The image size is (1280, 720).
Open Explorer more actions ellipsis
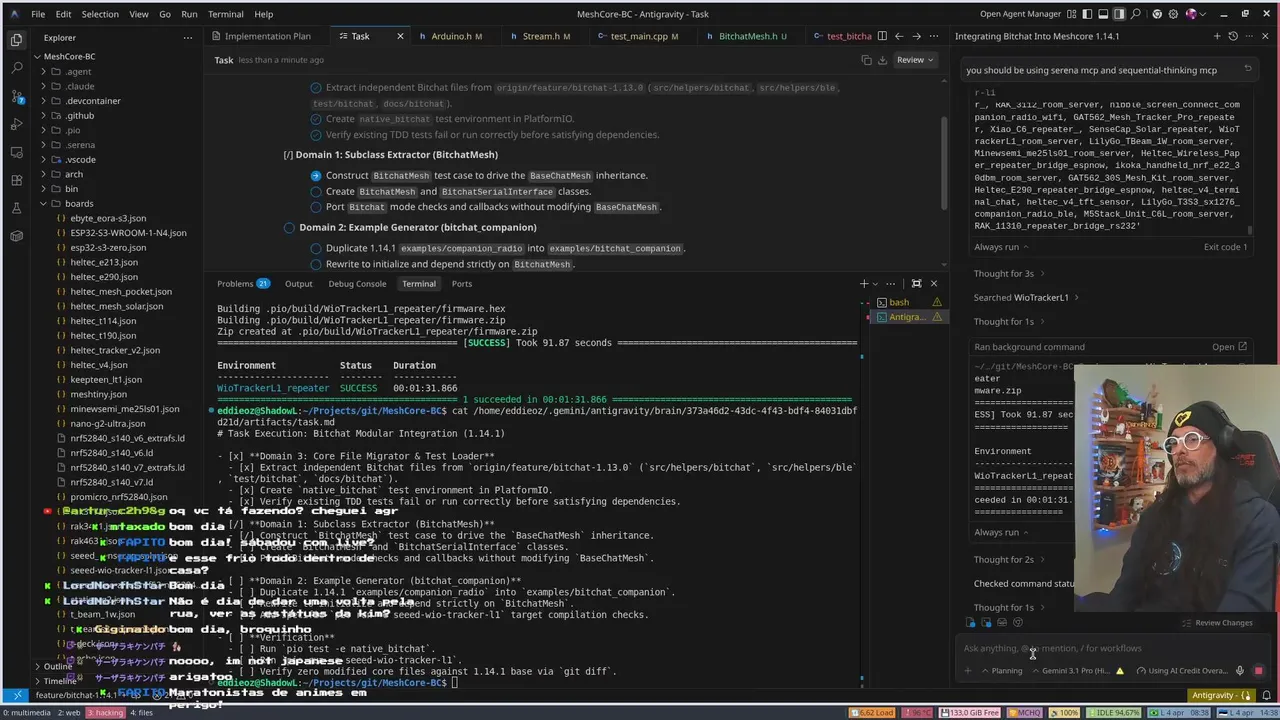[x=187, y=38]
